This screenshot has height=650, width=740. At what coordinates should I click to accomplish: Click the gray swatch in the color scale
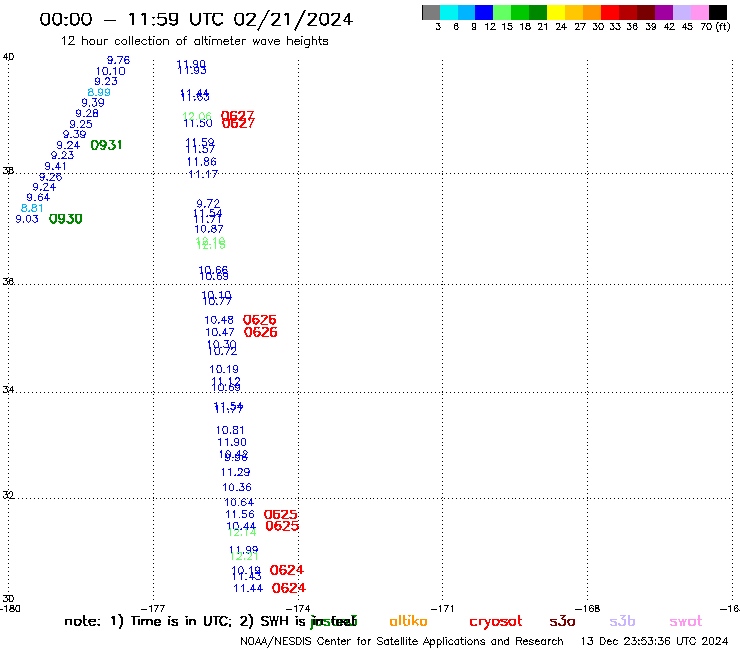431,12
